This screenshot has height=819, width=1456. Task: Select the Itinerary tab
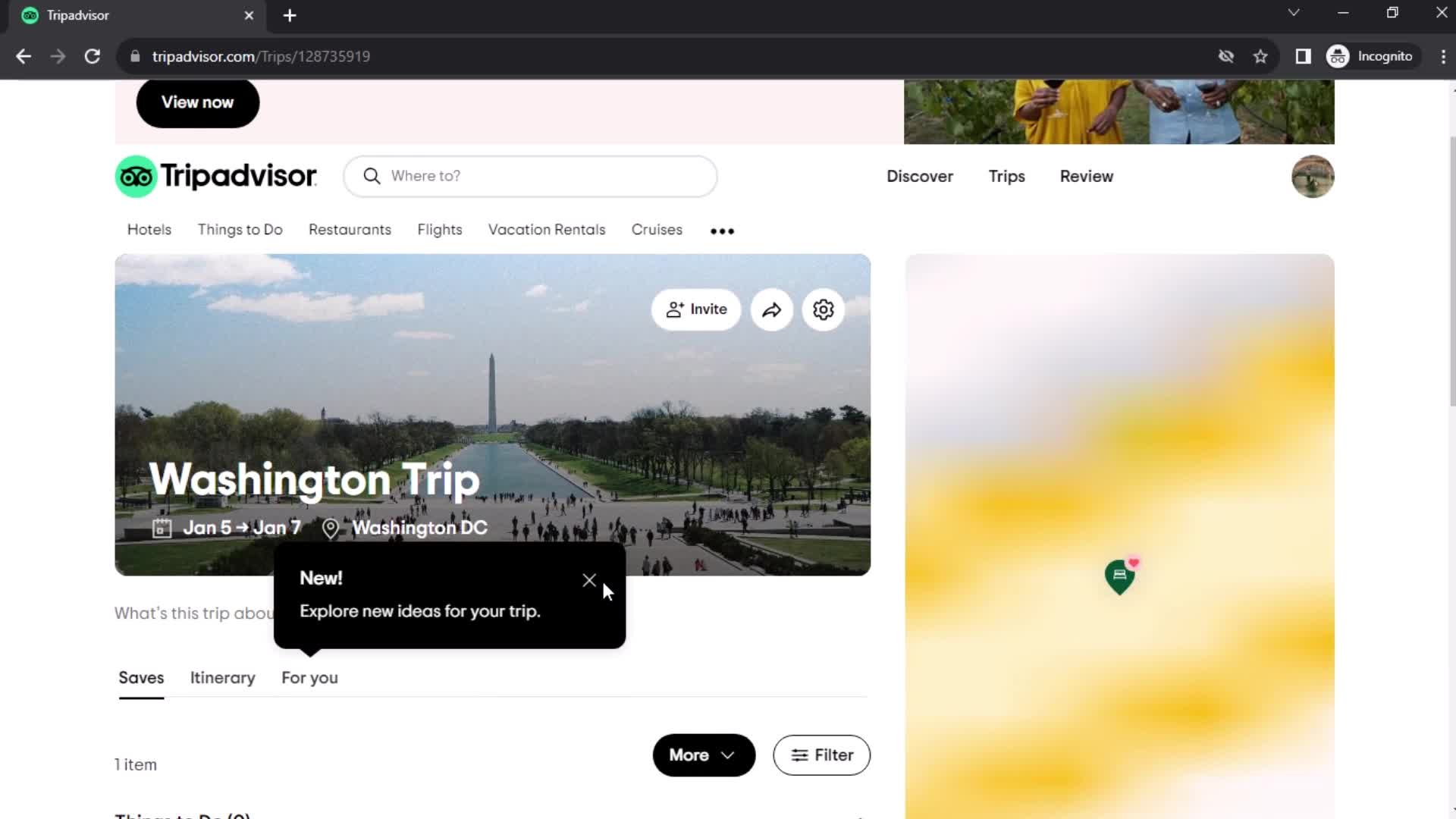[222, 678]
